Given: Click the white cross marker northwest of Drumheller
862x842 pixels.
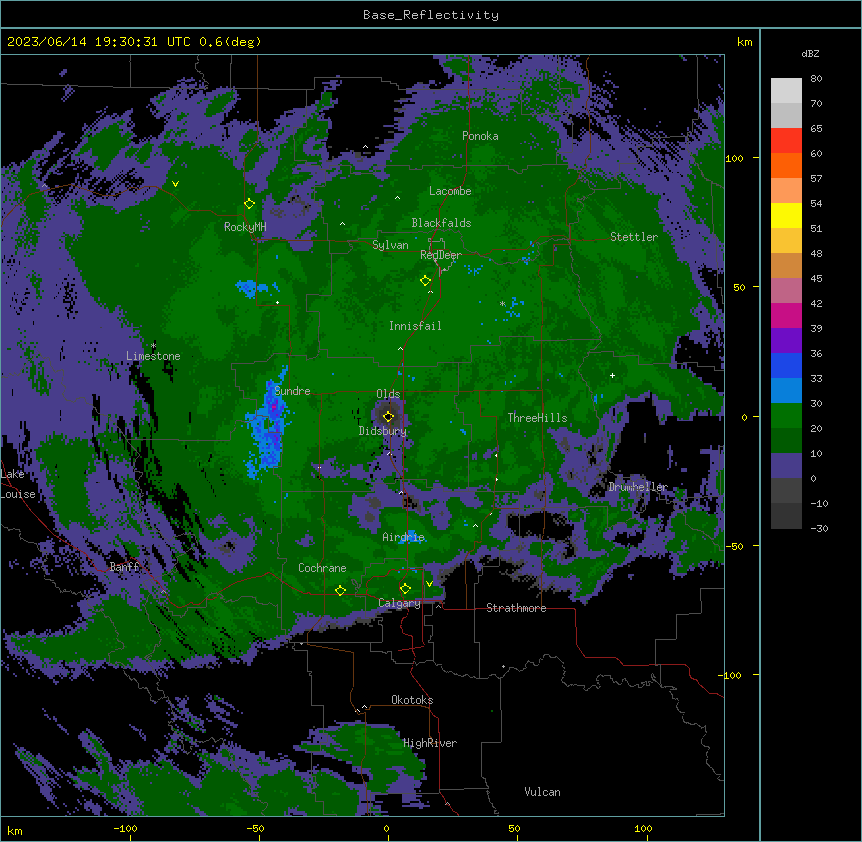Looking at the screenshot, I should click(x=612, y=375).
